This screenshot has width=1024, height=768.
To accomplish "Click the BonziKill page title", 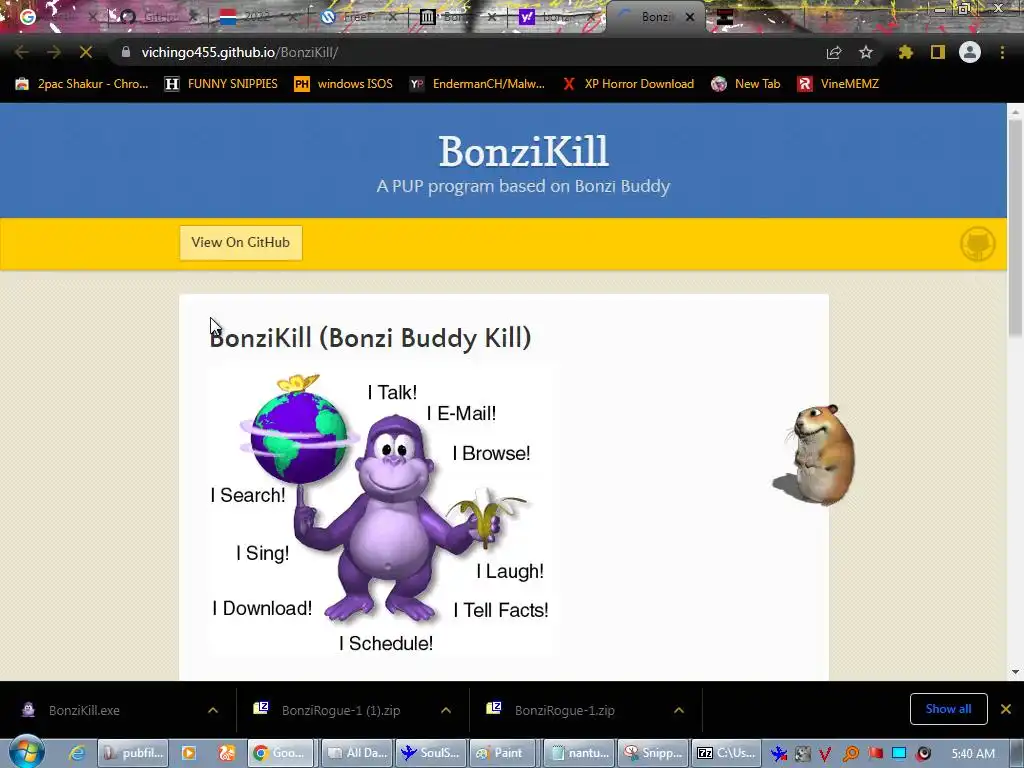I will click(523, 151).
